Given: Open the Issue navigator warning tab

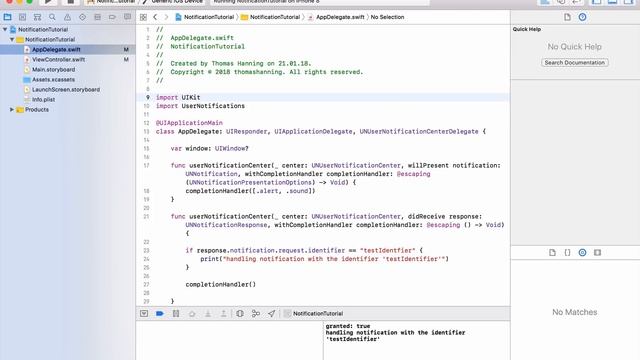Looking at the screenshot, I should pos(67,17).
